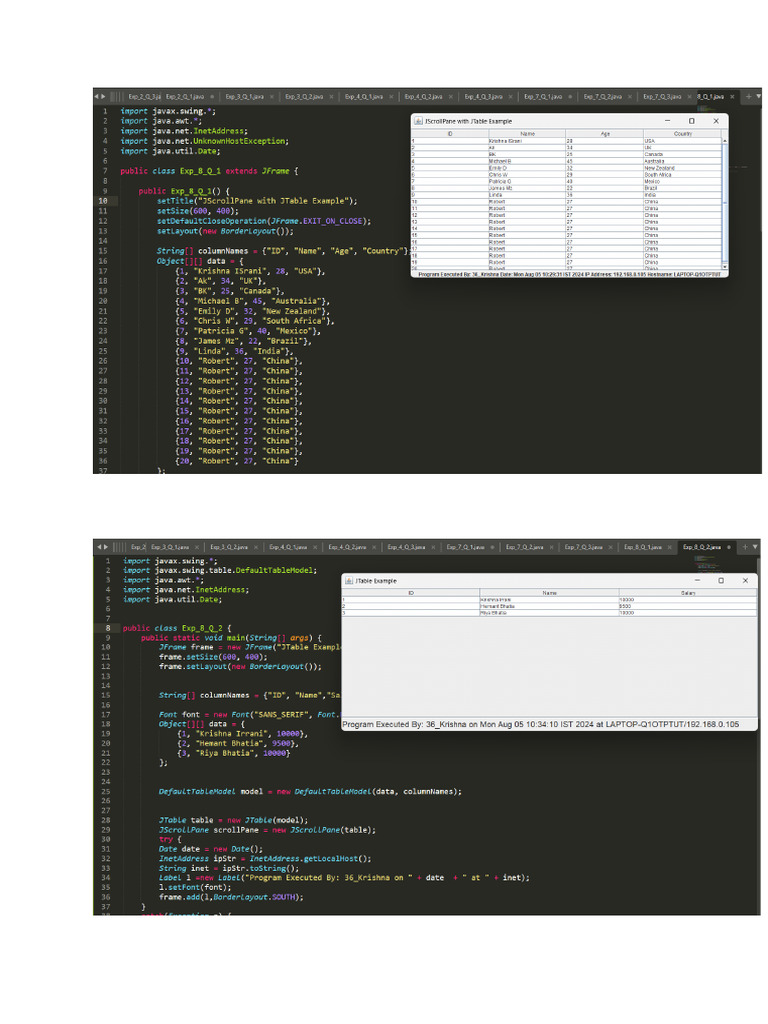Click the Country column header in the table
The image size is (768, 1024).
(682, 133)
